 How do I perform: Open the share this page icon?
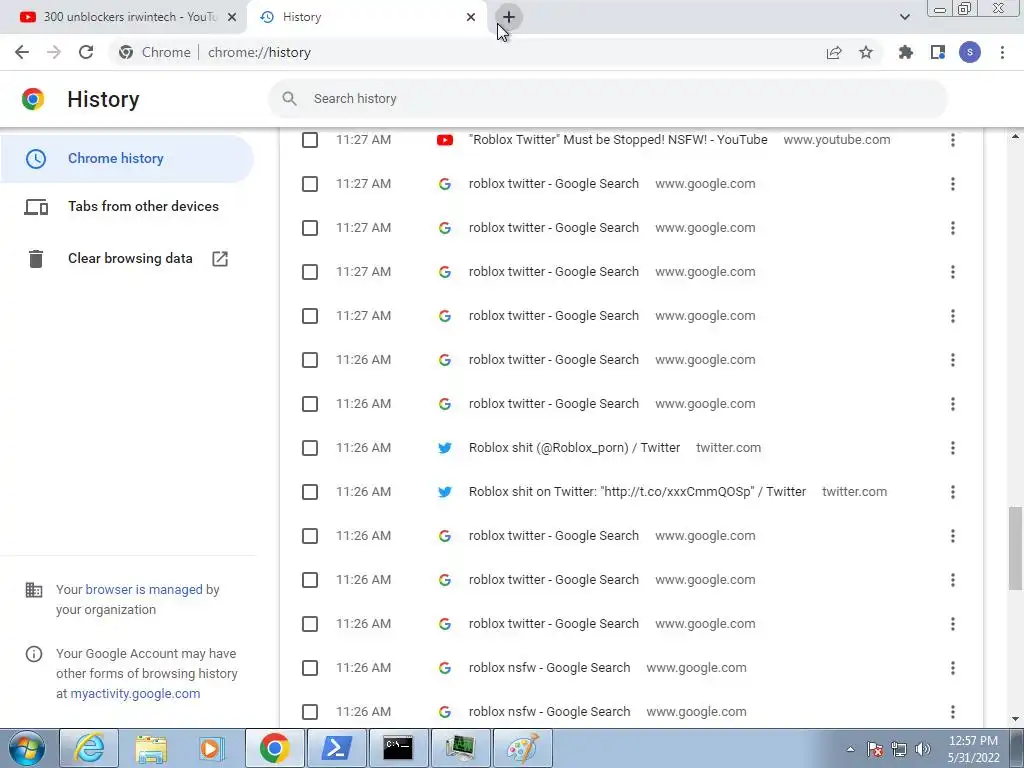tap(834, 52)
